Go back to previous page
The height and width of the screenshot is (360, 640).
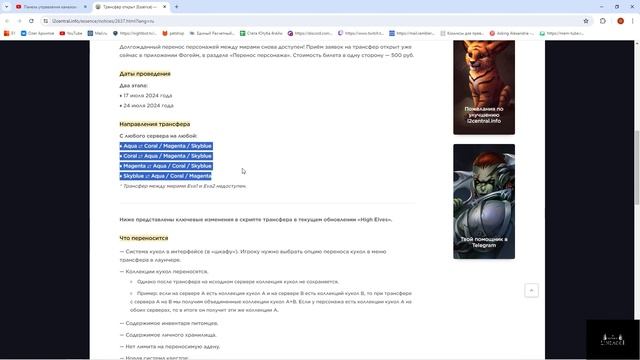tap(7, 21)
